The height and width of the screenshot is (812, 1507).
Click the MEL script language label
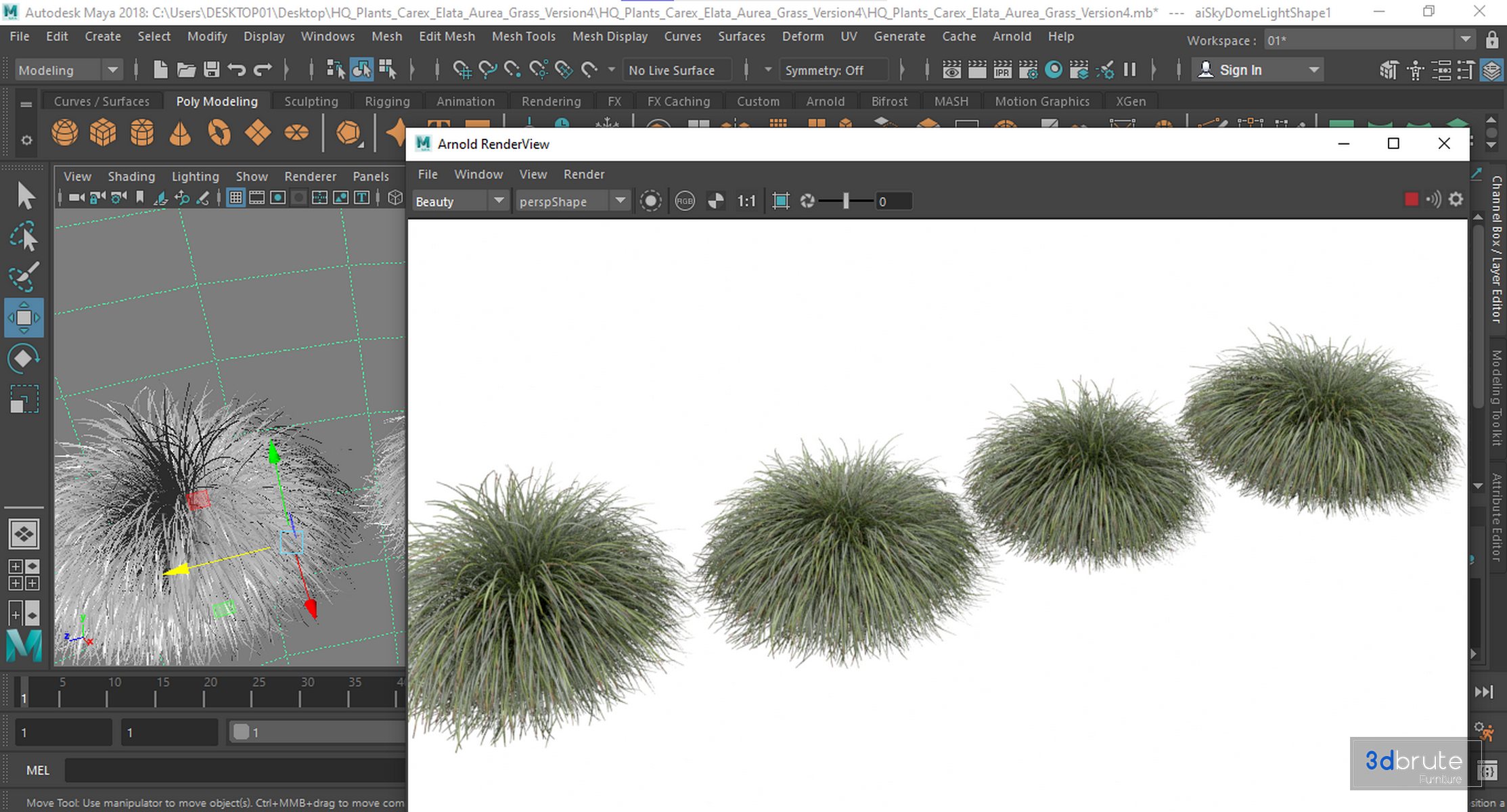(x=38, y=770)
